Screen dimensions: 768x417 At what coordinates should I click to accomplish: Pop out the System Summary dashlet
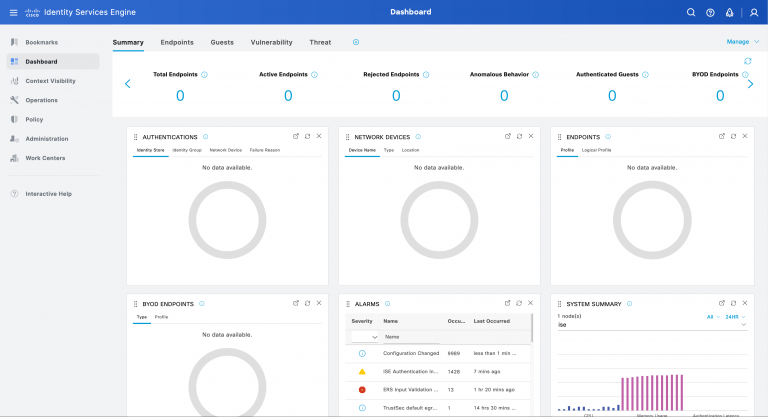click(721, 303)
